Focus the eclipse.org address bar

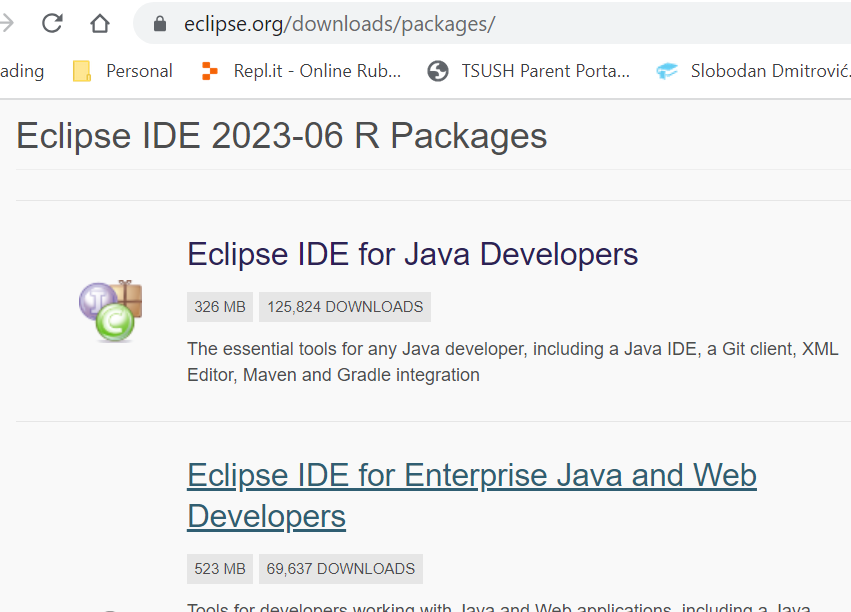coord(492,23)
